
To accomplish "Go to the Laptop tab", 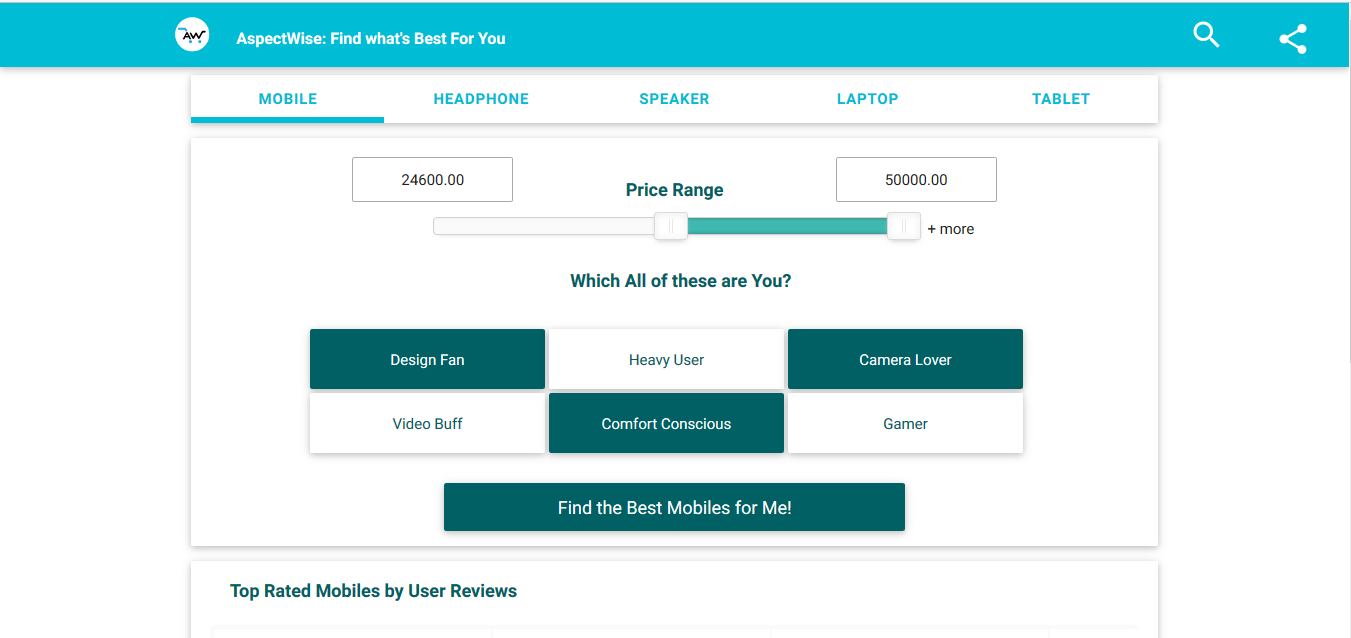I will pyautogui.click(x=868, y=99).
